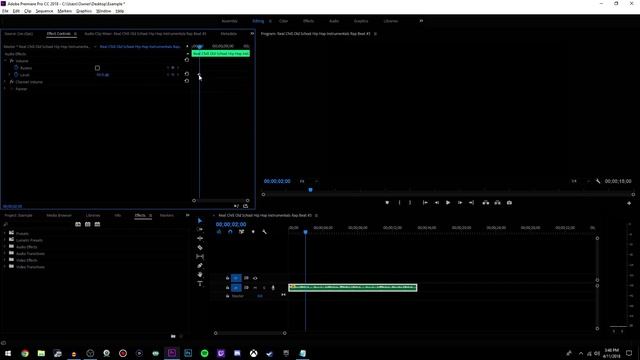Select the Pen tool
The width and height of the screenshot is (640, 360).
200,266
